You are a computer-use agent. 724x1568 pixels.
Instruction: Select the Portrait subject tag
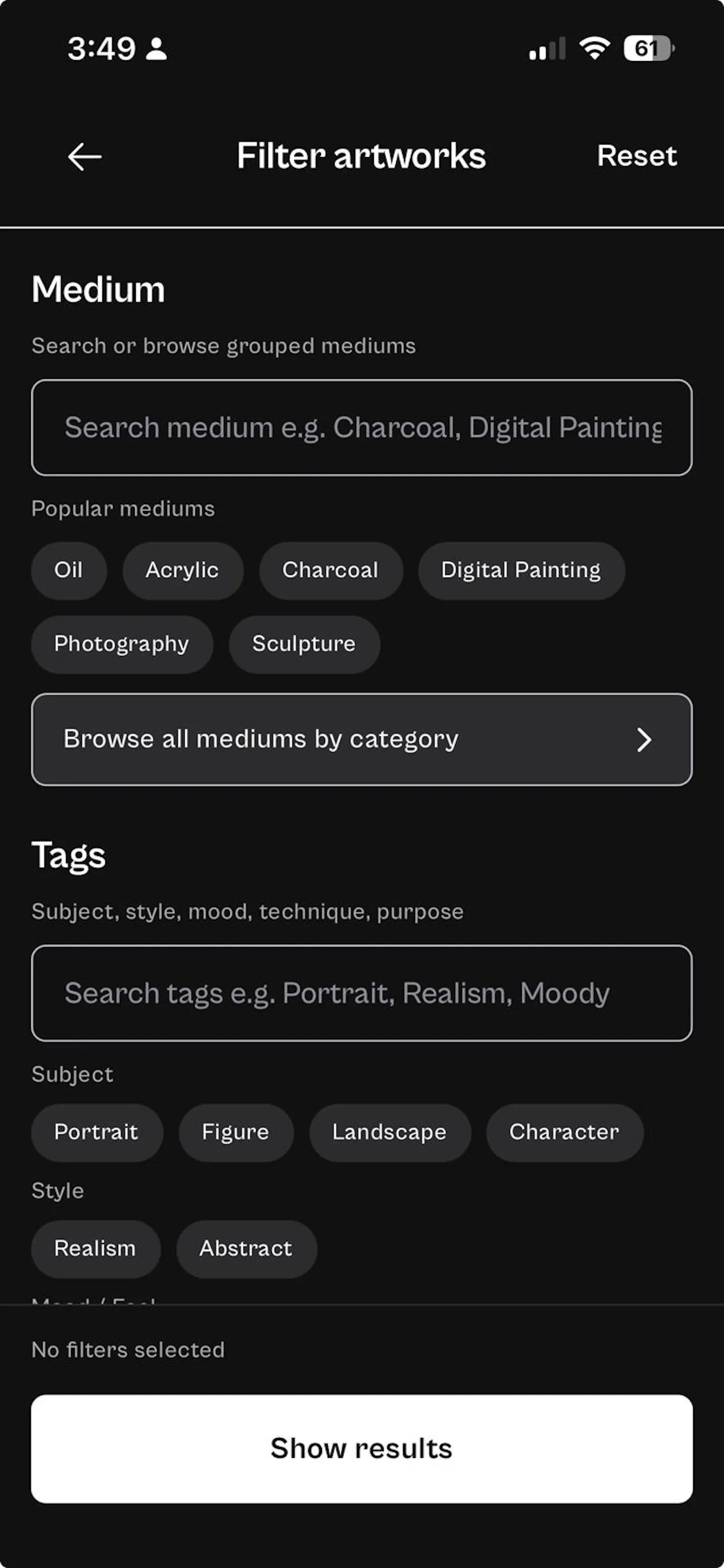(x=97, y=1132)
